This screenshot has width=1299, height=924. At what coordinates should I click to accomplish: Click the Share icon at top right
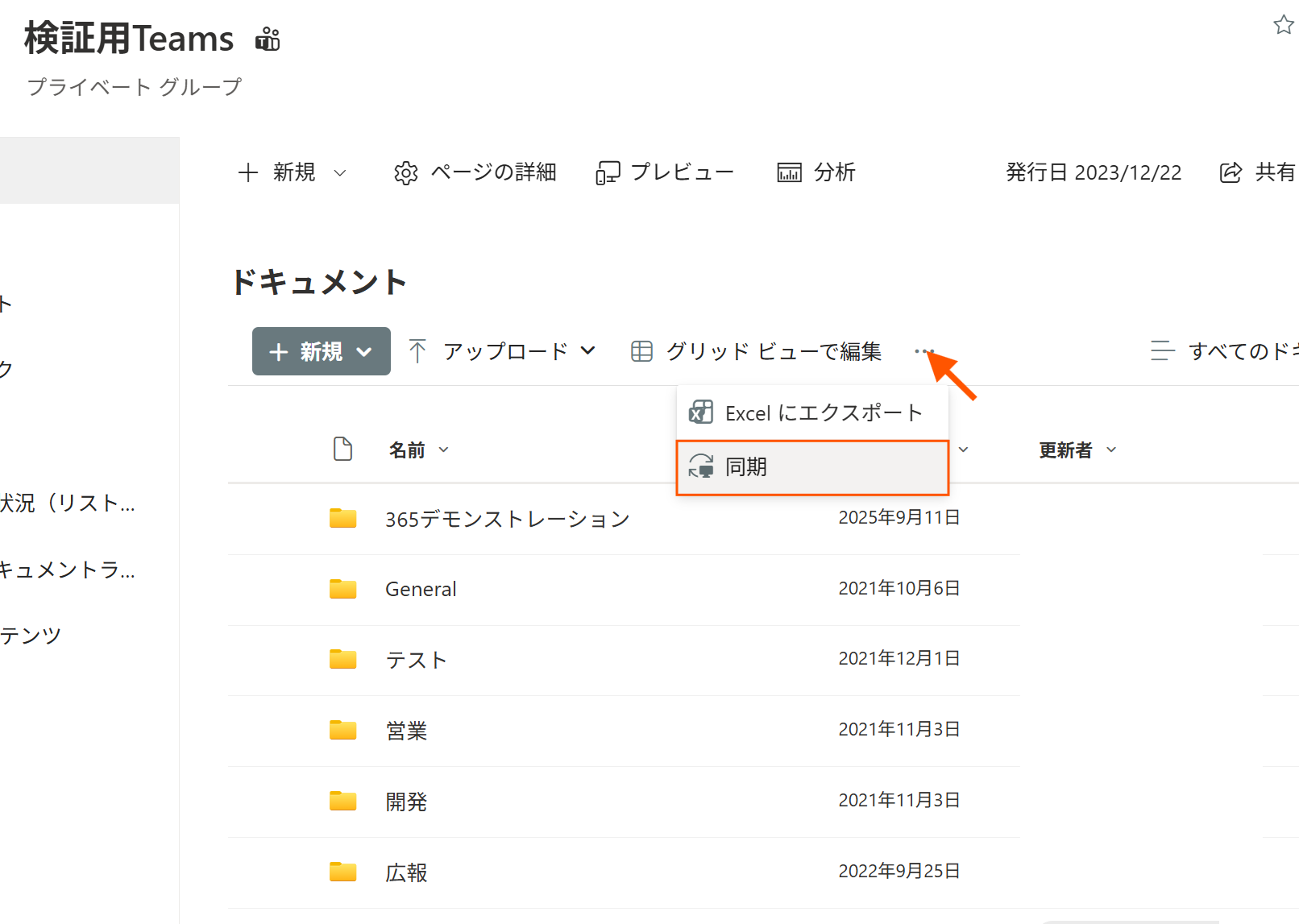point(1231,172)
